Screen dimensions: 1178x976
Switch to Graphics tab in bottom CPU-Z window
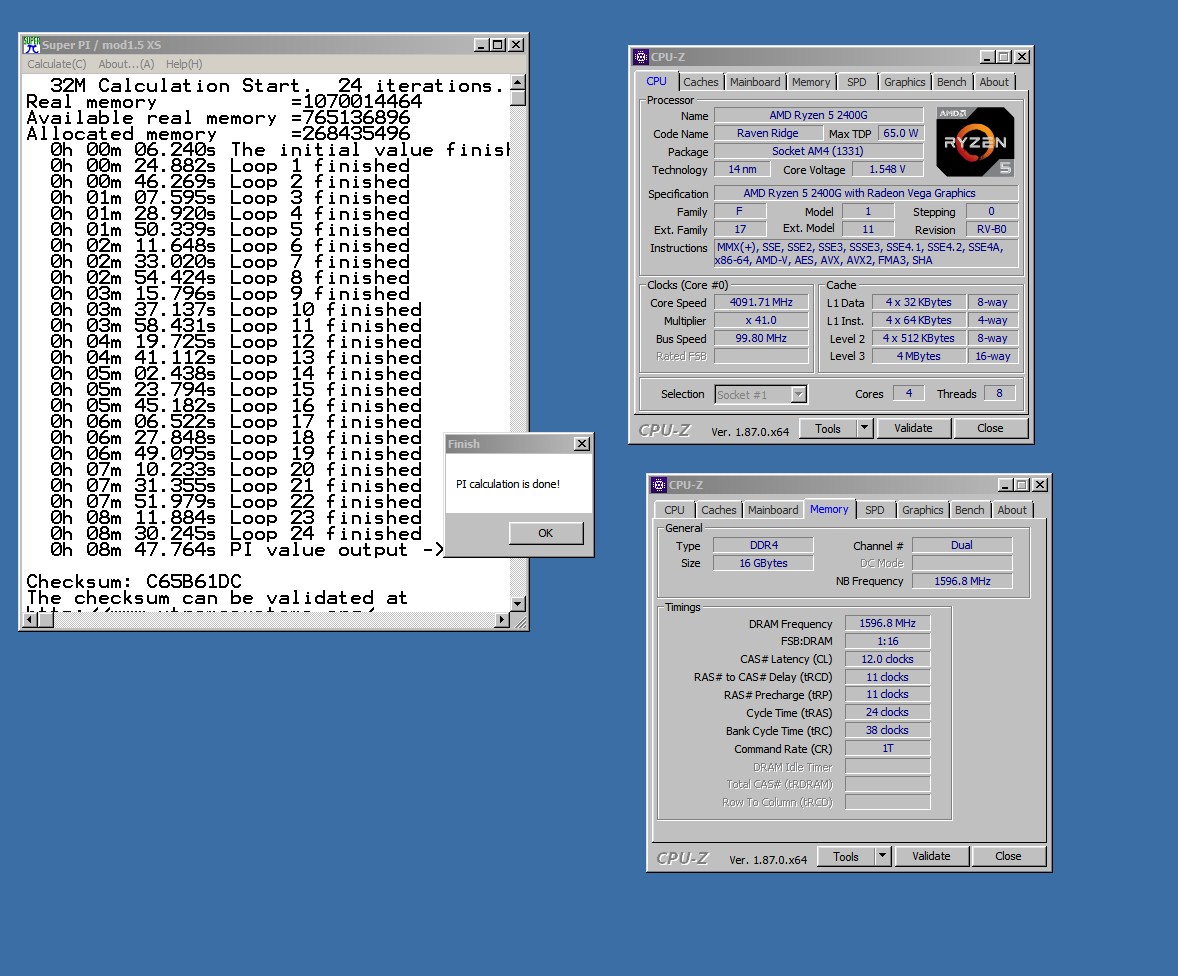(923, 510)
